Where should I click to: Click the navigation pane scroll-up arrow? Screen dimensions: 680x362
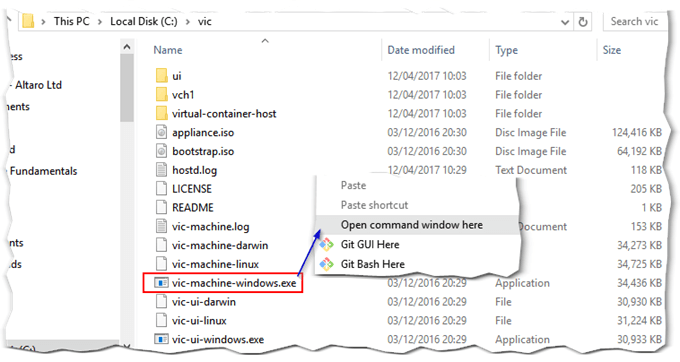[x=127, y=47]
